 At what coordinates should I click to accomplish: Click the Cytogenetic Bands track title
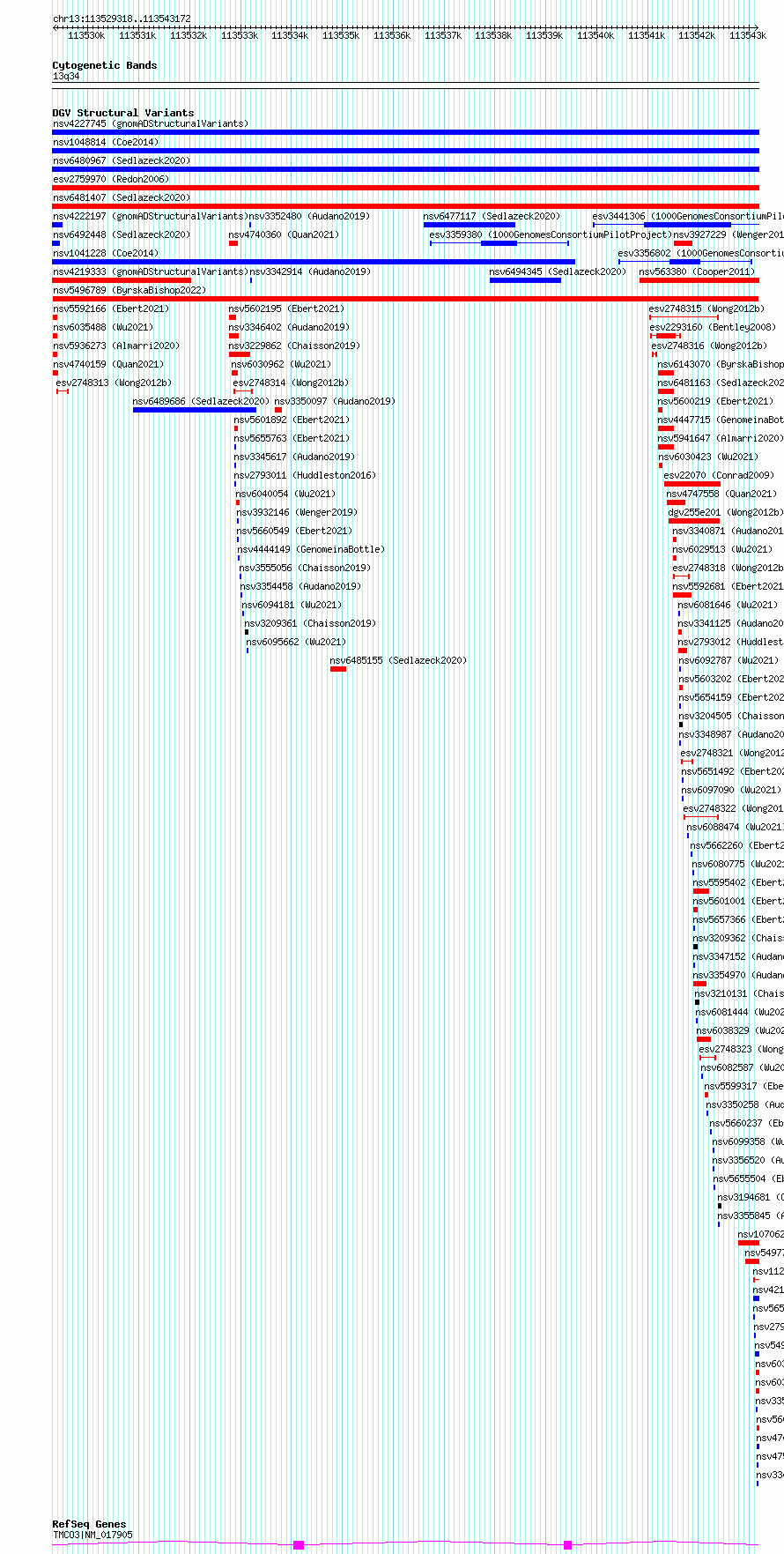pos(105,65)
